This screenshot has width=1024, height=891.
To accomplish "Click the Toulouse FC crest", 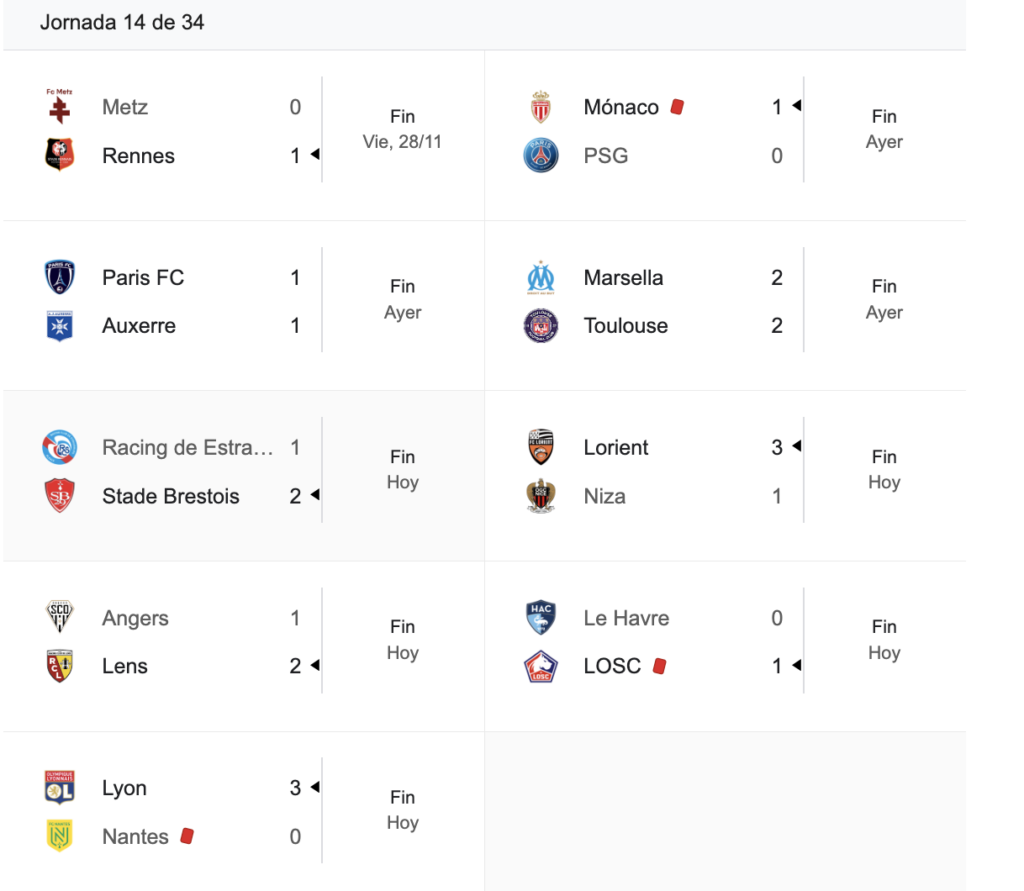I will 541,325.
